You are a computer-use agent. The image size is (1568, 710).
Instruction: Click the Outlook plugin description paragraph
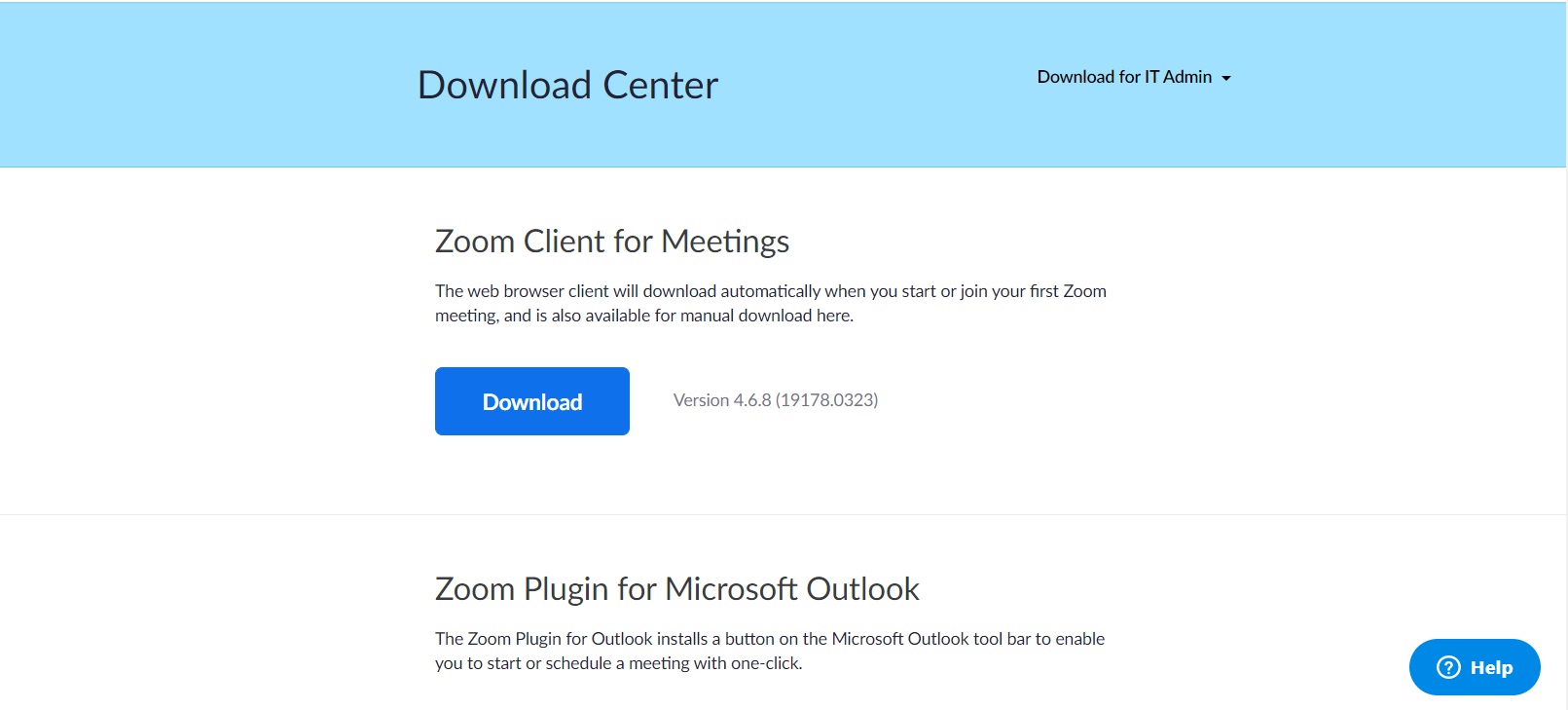[770, 651]
